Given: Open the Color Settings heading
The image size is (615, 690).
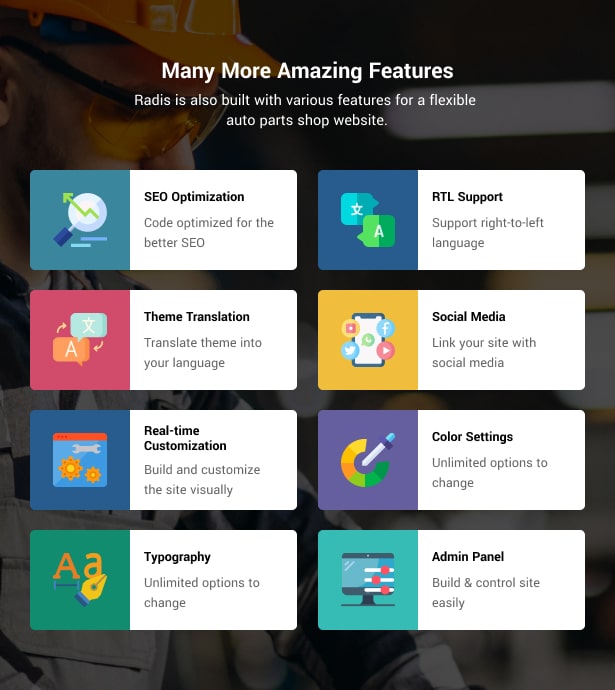Looking at the screenshot, I should pyautogui.click(x=472, y=437).
